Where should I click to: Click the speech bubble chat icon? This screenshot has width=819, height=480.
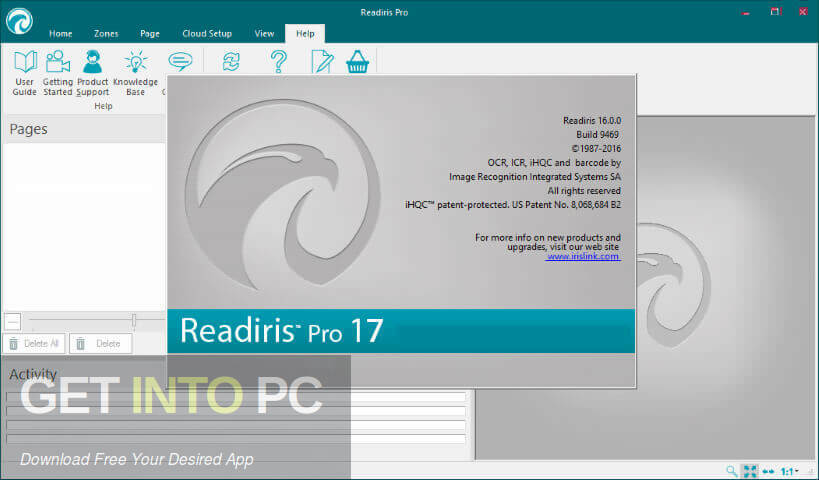point(180,62)
